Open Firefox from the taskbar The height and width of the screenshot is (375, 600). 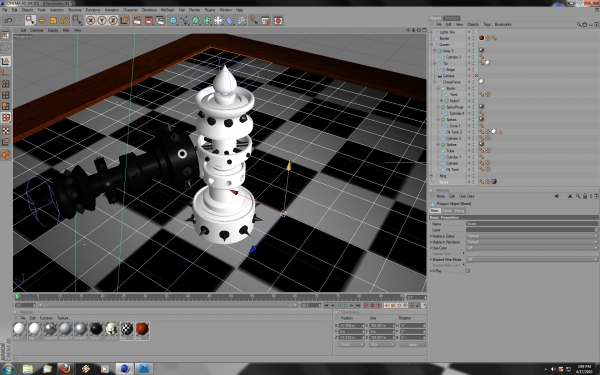(x=66, y=368)
